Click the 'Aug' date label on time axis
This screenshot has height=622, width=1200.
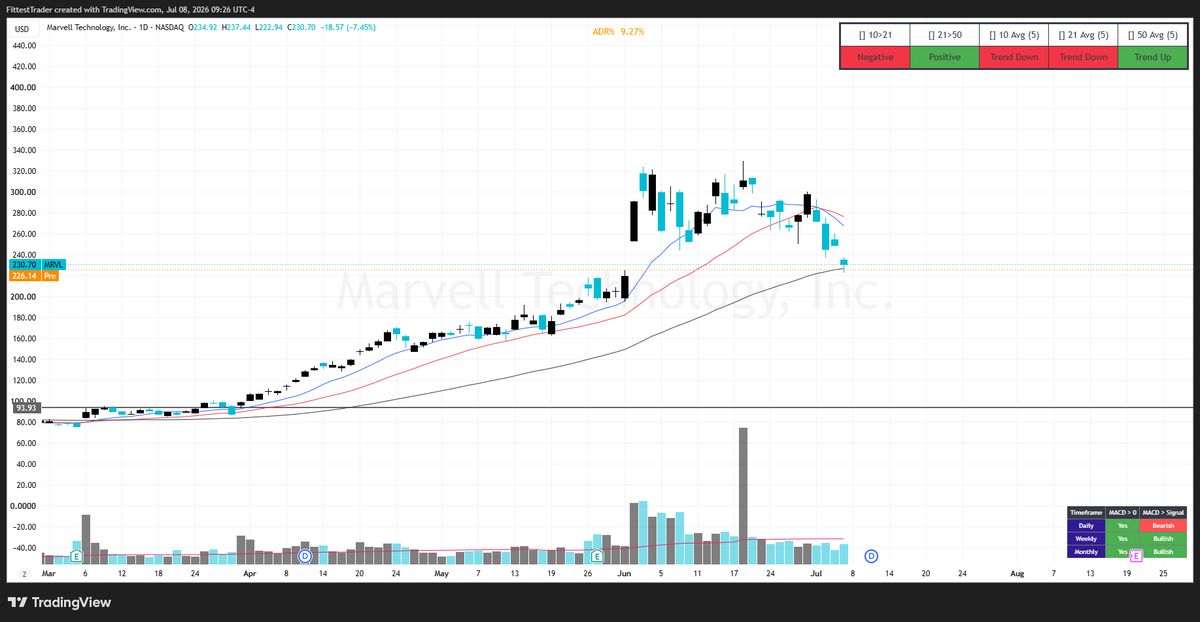[x=1017, y=575]
